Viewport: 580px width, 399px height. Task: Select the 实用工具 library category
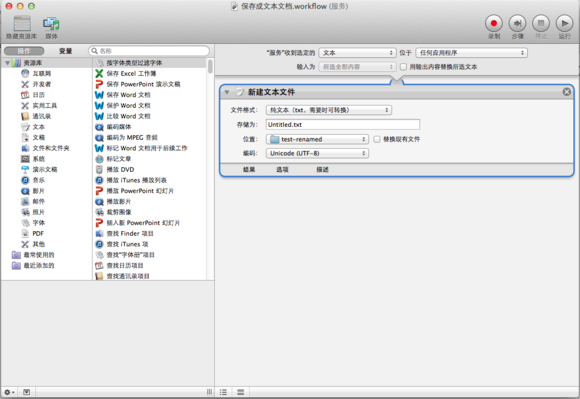tap(39, 106)
